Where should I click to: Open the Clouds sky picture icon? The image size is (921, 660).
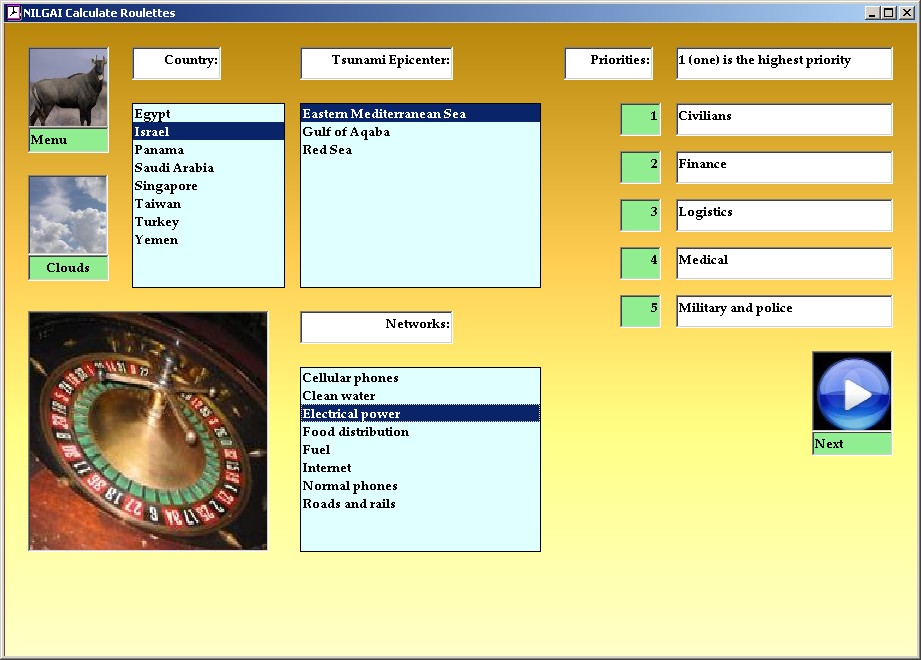click(x=68, y=215)
